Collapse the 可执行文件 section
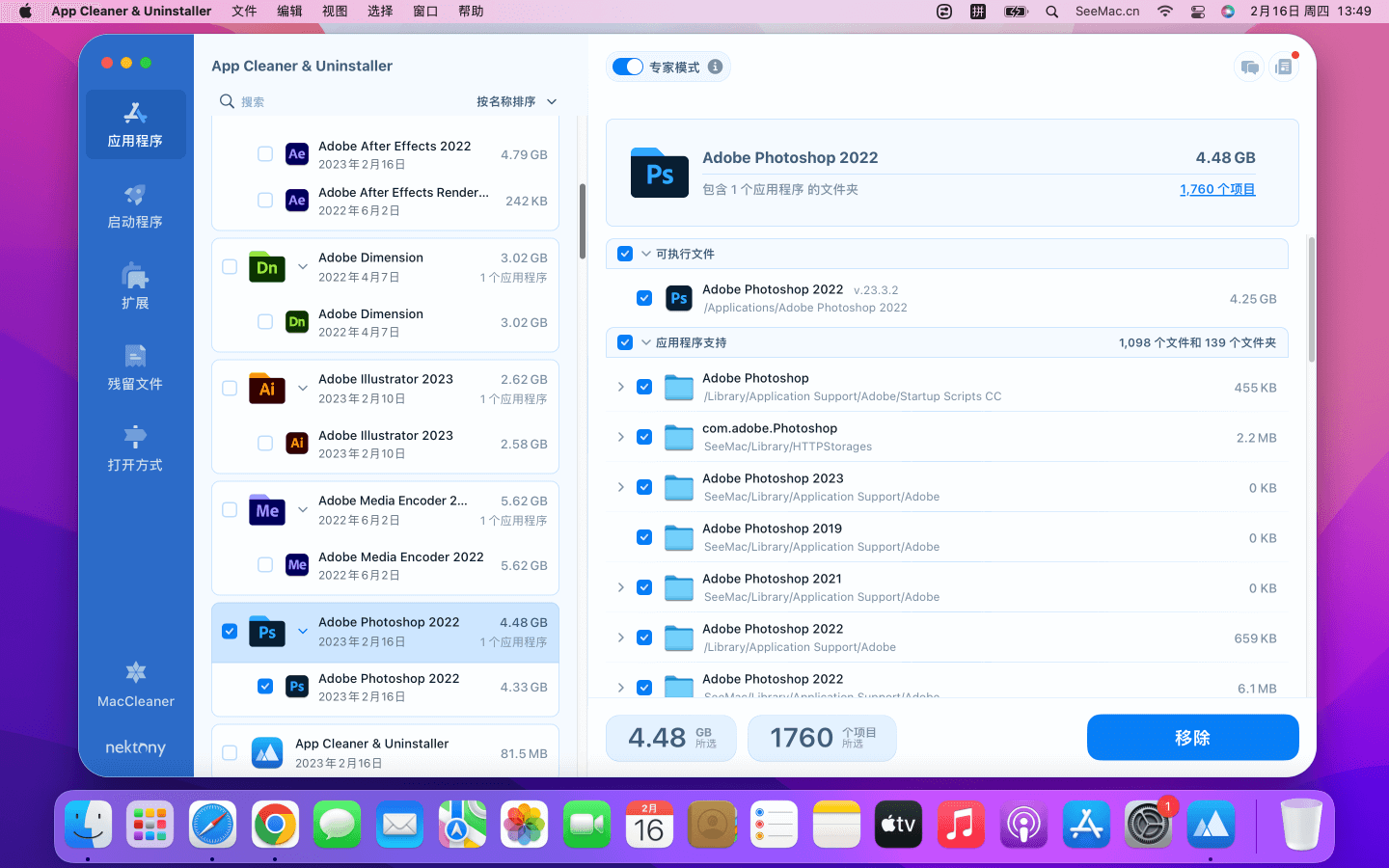 (646, 254)
